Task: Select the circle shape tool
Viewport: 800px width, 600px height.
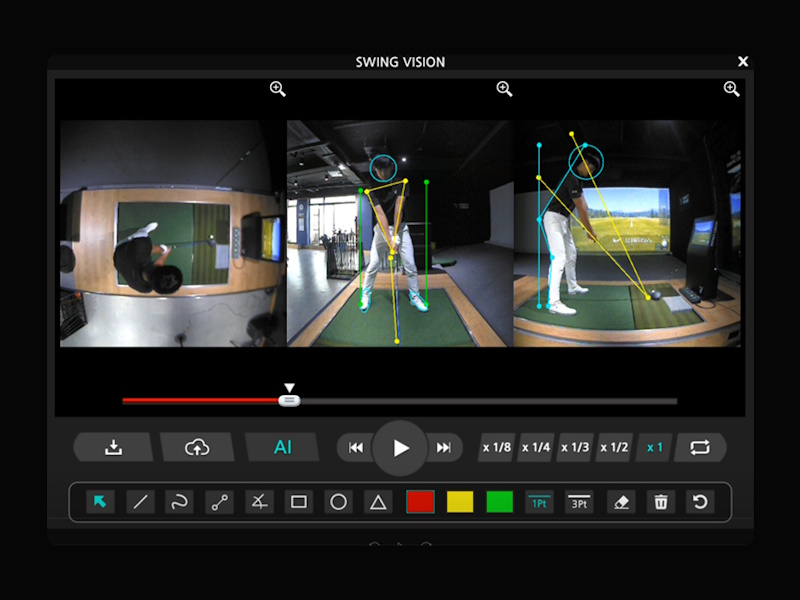Action: pos(338,502)
